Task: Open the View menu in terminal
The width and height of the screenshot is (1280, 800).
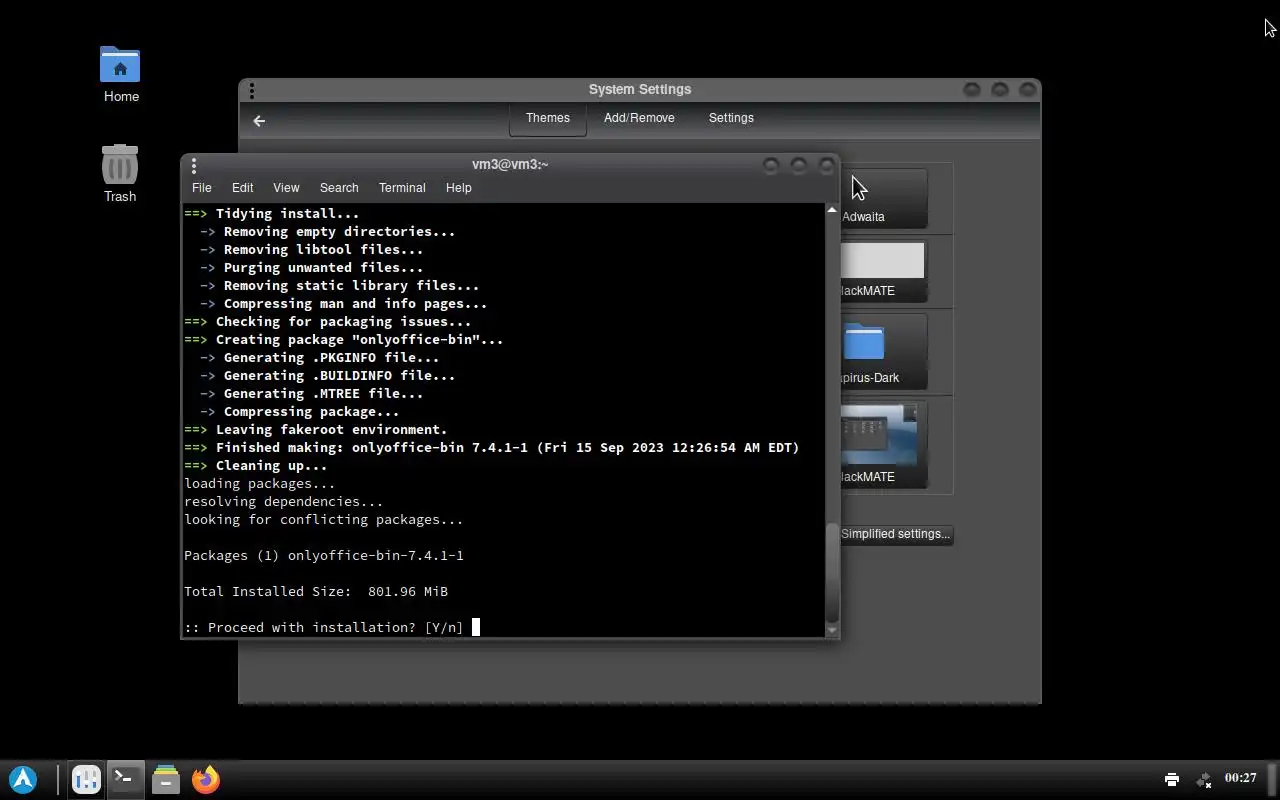Action: [x=286, y=188]
